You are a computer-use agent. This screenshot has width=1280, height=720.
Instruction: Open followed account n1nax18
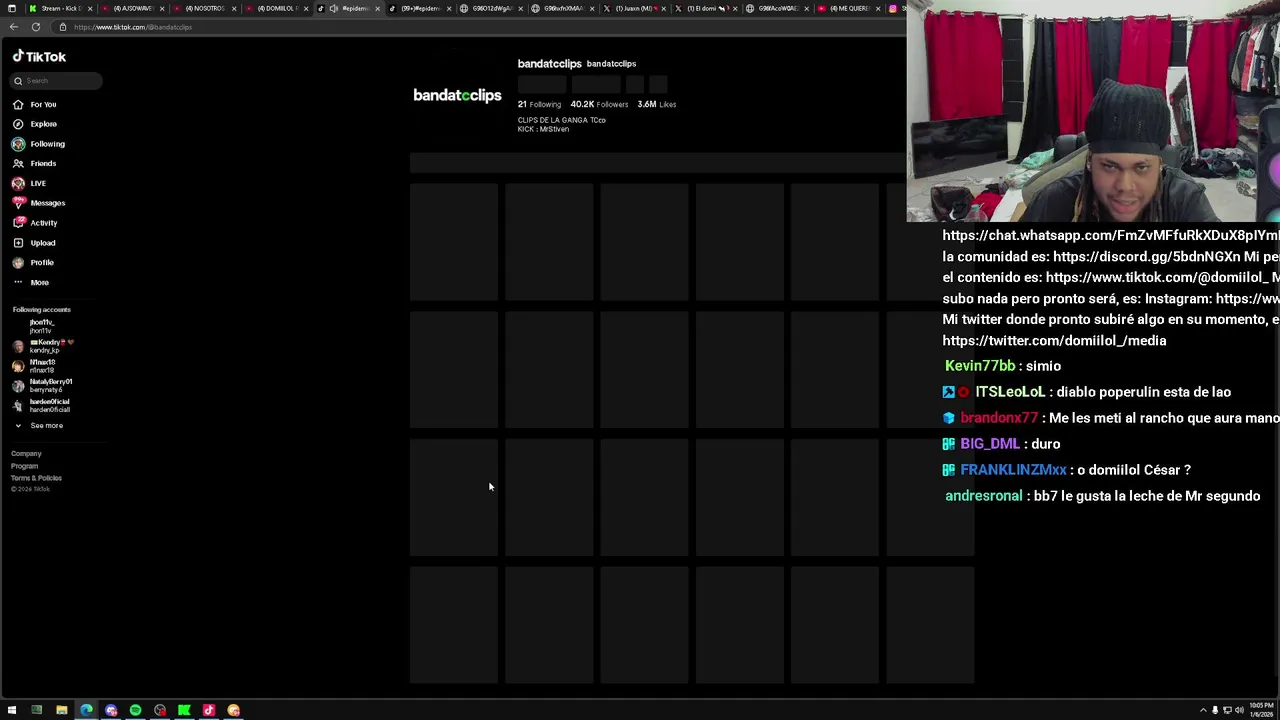(x=35, y=366)
